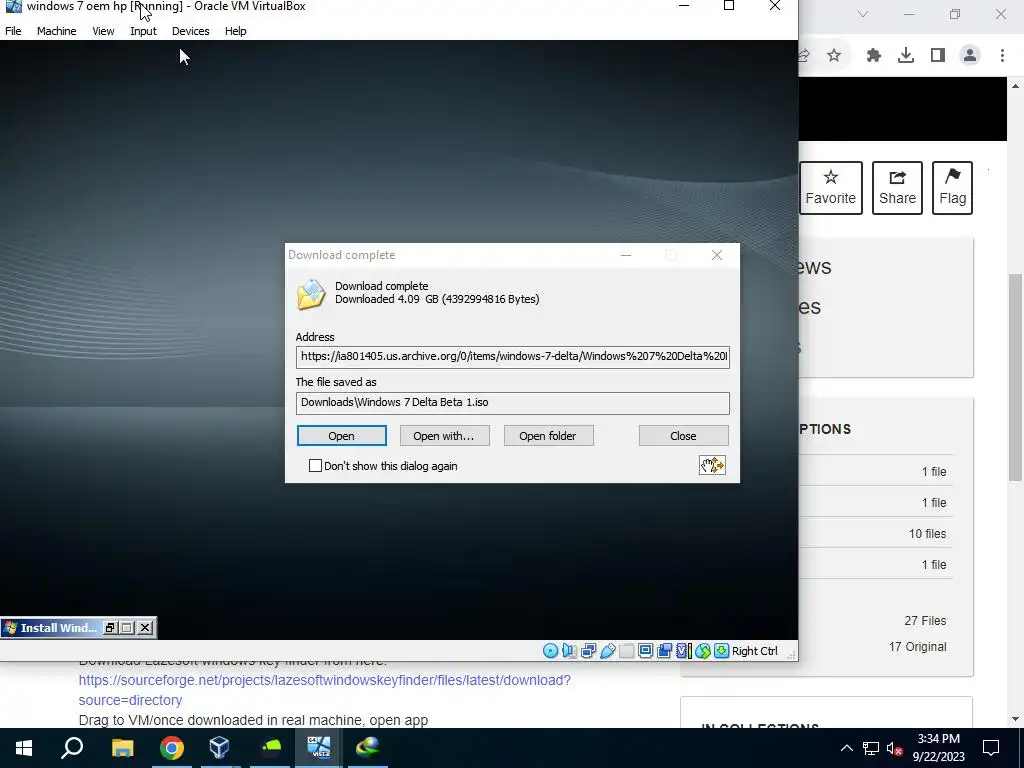Image resolution: width=1024 pixels, height=768 pixels.
Task: Click the Favorite button on archive page
Action: click(831, 188)
